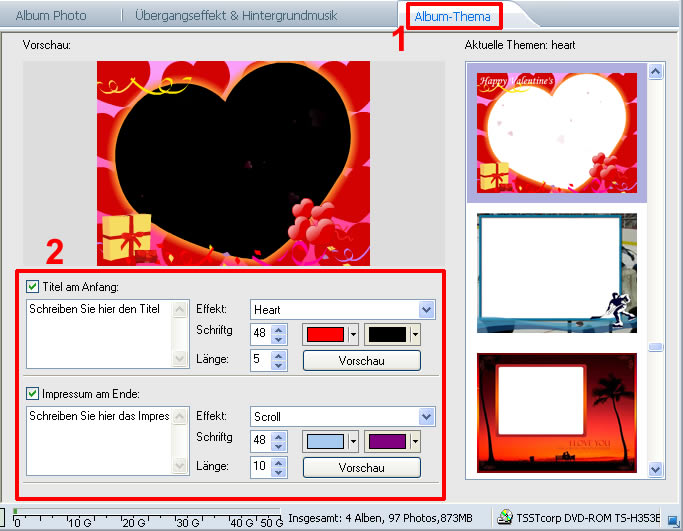Toggle the Impressum am Ende checkbox
The height and width of the screenshot is (531, 683).
point(32,394)
